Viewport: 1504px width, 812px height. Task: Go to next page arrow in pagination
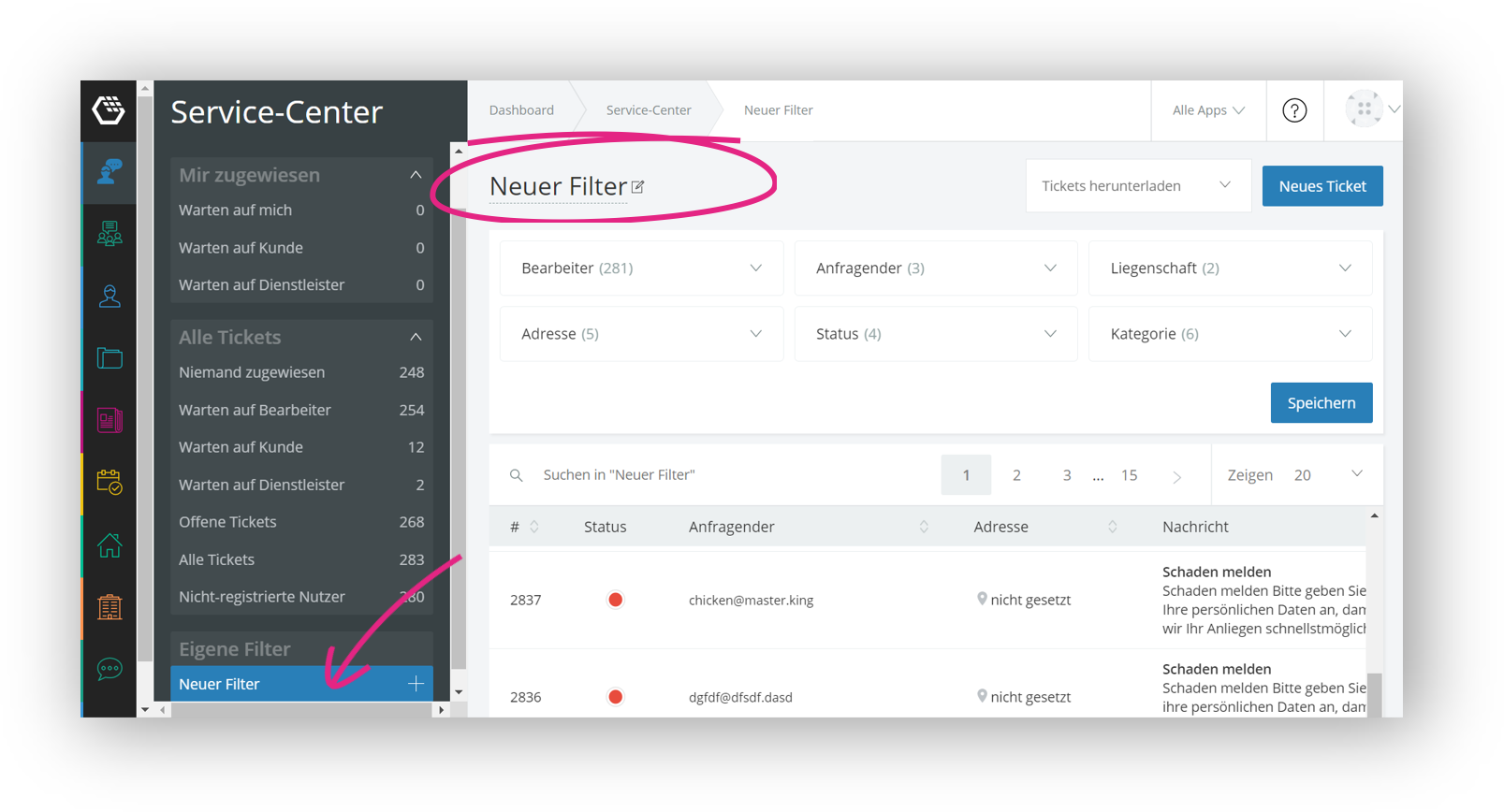pyautogui.click(x=1176, y=476)
